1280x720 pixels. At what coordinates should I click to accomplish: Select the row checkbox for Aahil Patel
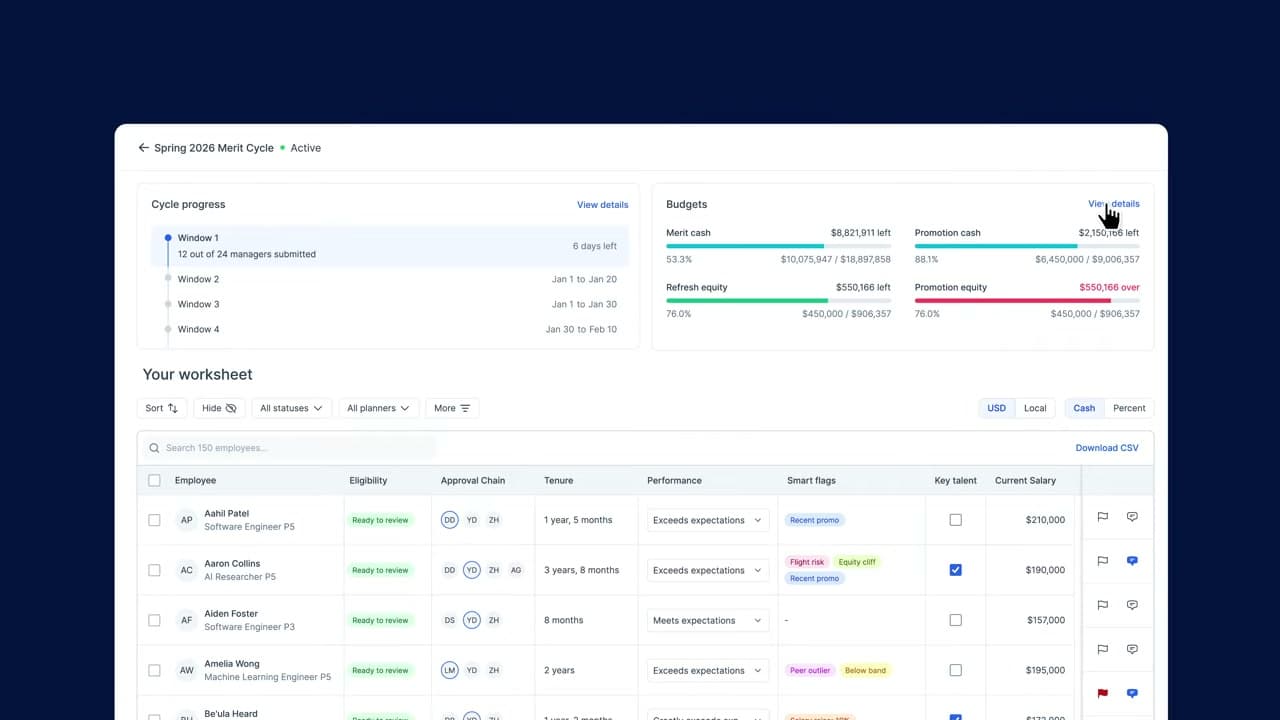(x=154, y=520)
